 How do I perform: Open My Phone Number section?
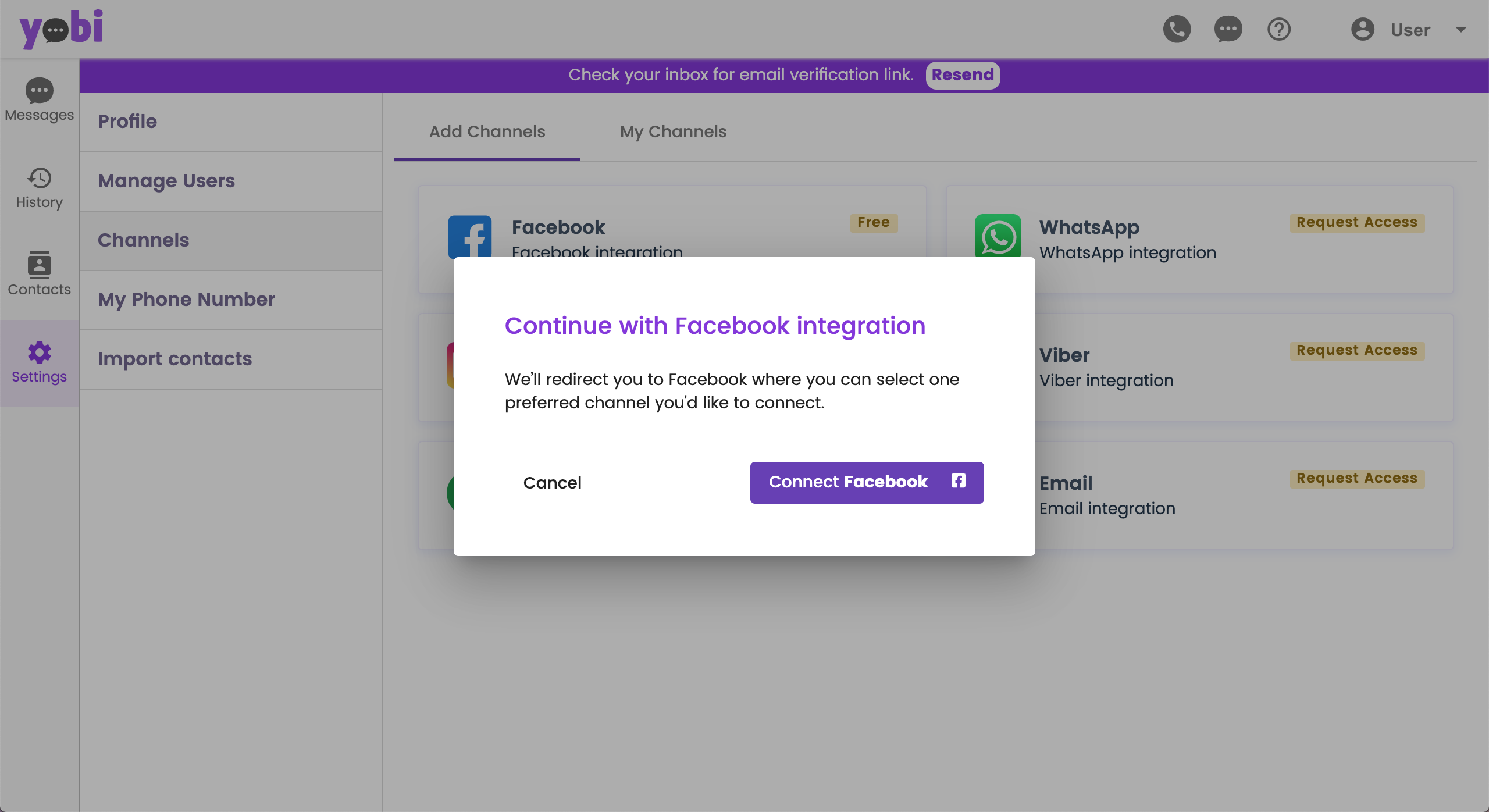pos(231,300)
